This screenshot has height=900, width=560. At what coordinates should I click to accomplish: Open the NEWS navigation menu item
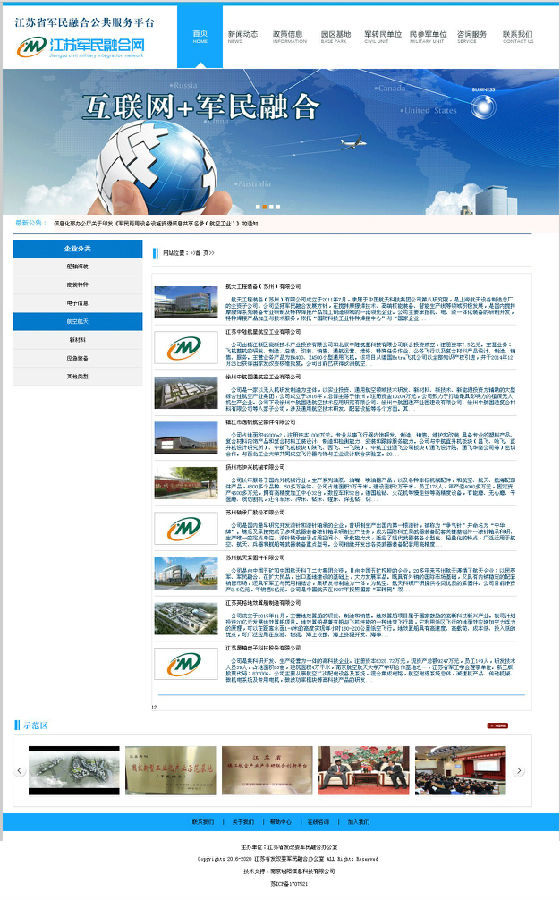click(243, 37)
